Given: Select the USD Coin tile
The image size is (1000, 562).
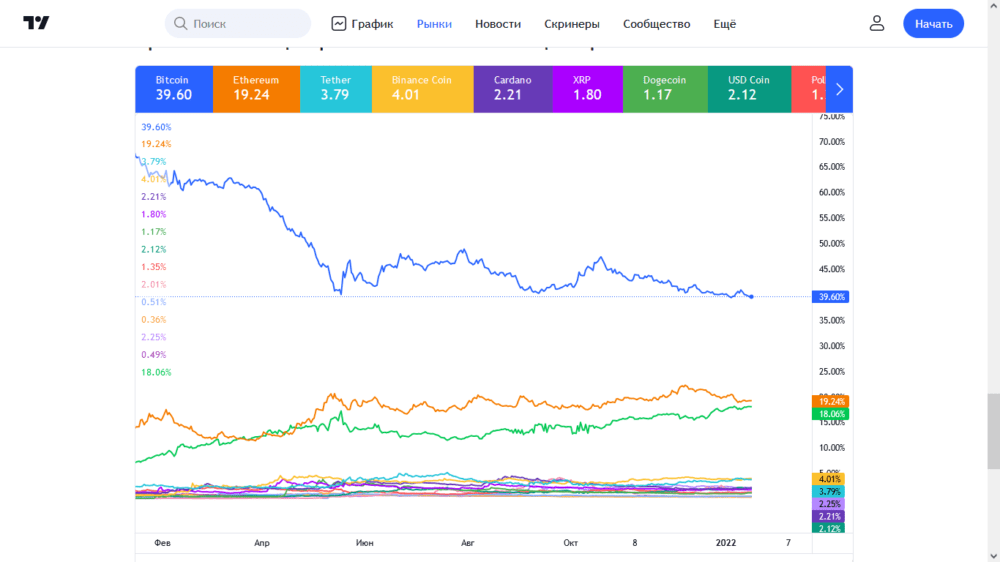Looking at the screenshot, I should 748,89.
